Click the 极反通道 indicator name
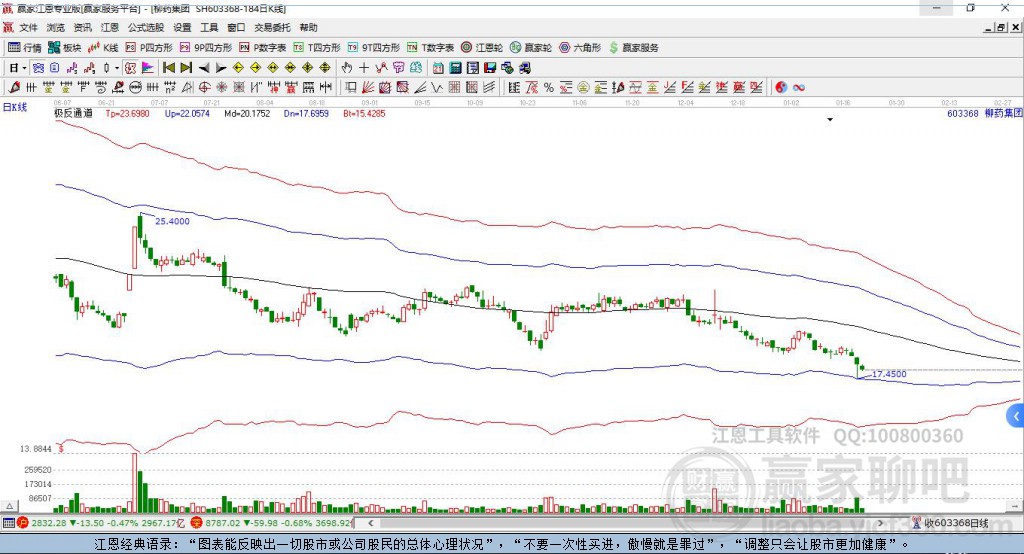1024x554 pixels. pyautogui.click(x=73, y=113)
